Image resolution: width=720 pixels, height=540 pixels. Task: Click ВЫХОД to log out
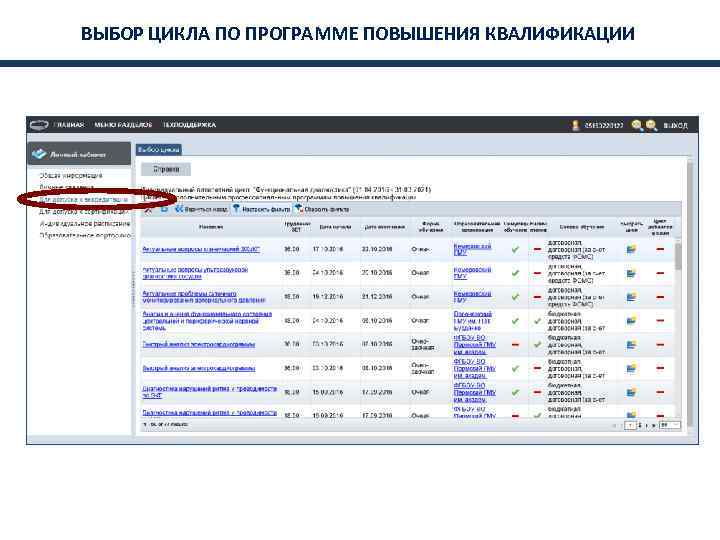click(675, 125)
